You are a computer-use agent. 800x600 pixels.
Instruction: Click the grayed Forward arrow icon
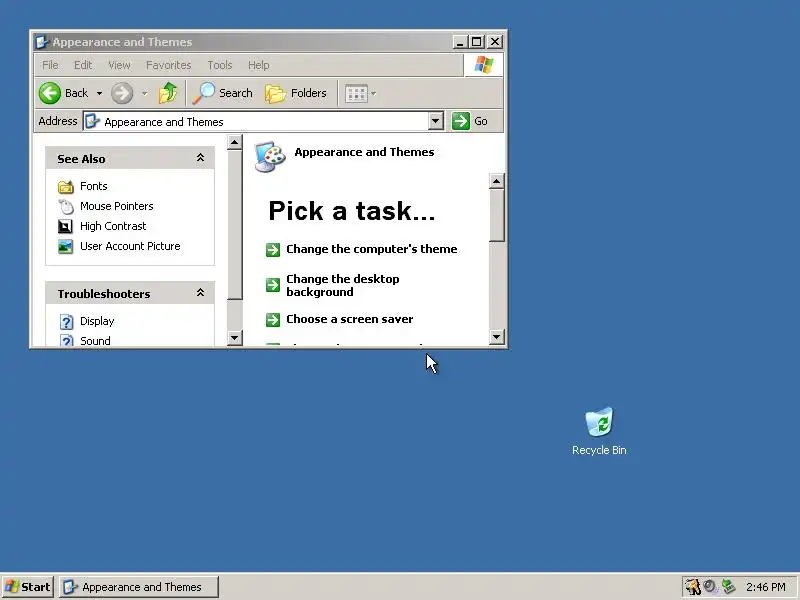[122, 93]
